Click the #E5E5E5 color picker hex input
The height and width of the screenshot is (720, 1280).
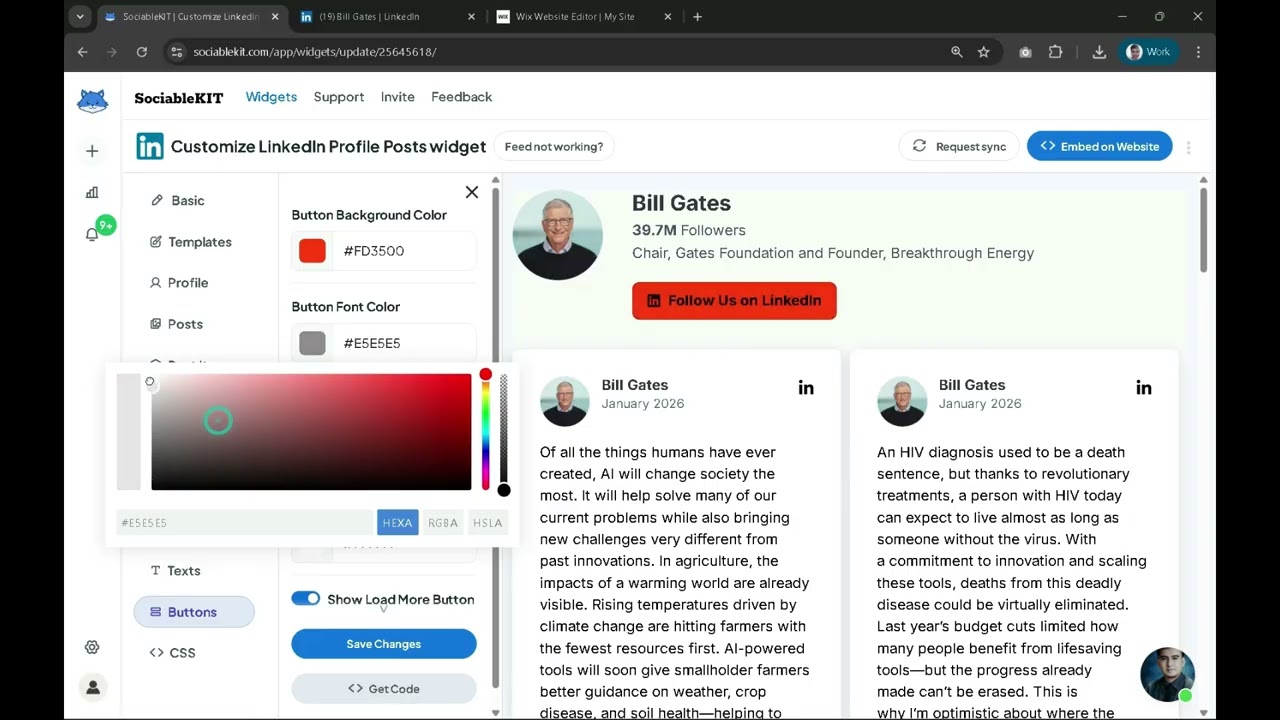tap(244, 522)
